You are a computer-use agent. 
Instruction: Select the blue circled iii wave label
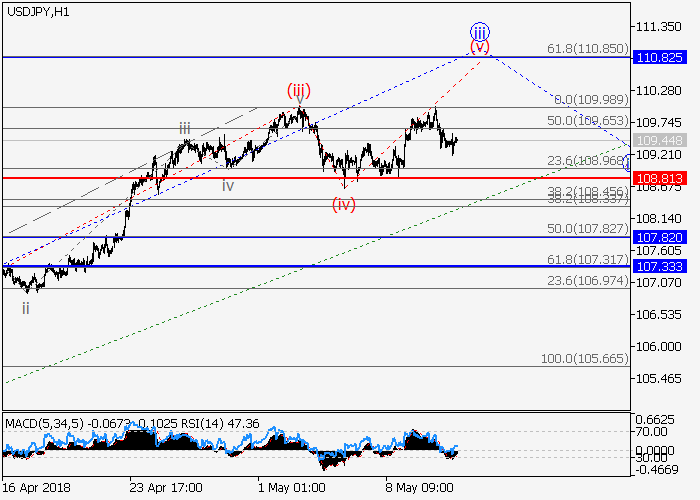[481, 30]
